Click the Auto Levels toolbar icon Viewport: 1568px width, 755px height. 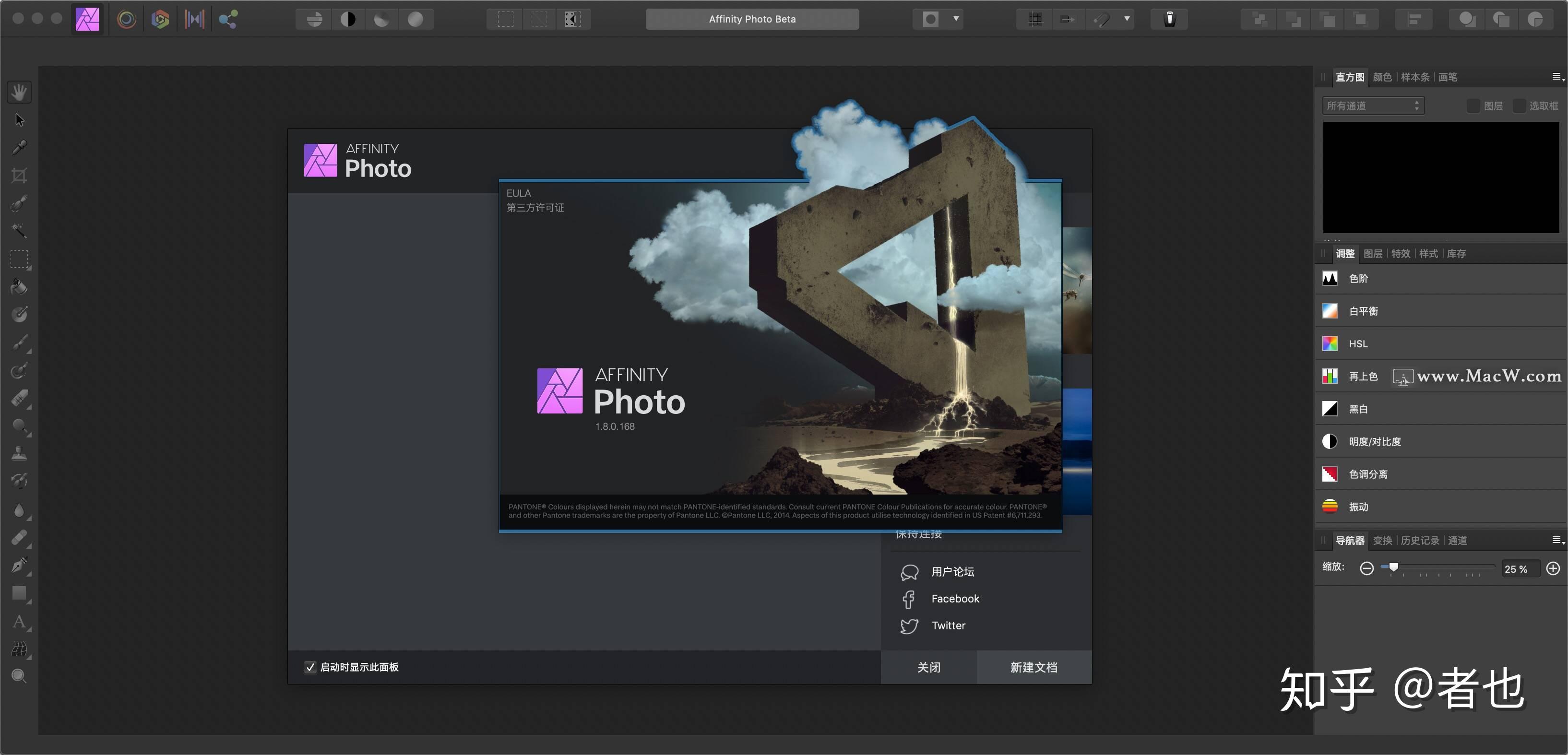point(314,19)
